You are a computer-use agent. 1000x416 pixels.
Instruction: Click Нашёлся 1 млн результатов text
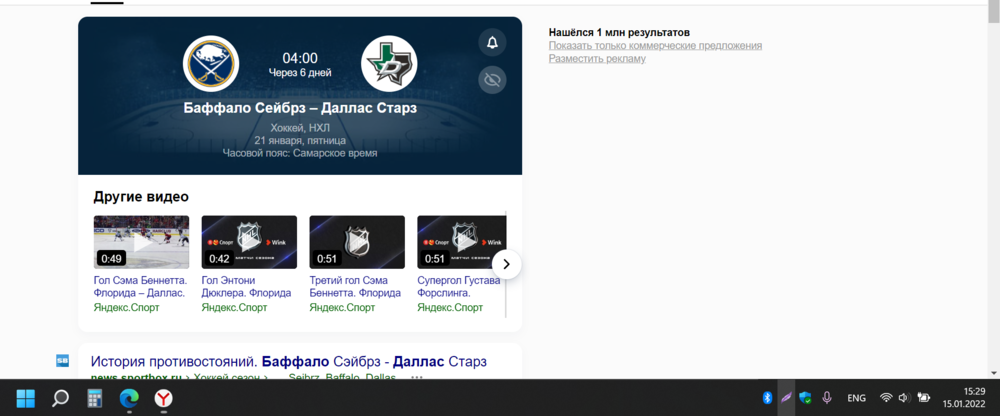coord(619,33)
